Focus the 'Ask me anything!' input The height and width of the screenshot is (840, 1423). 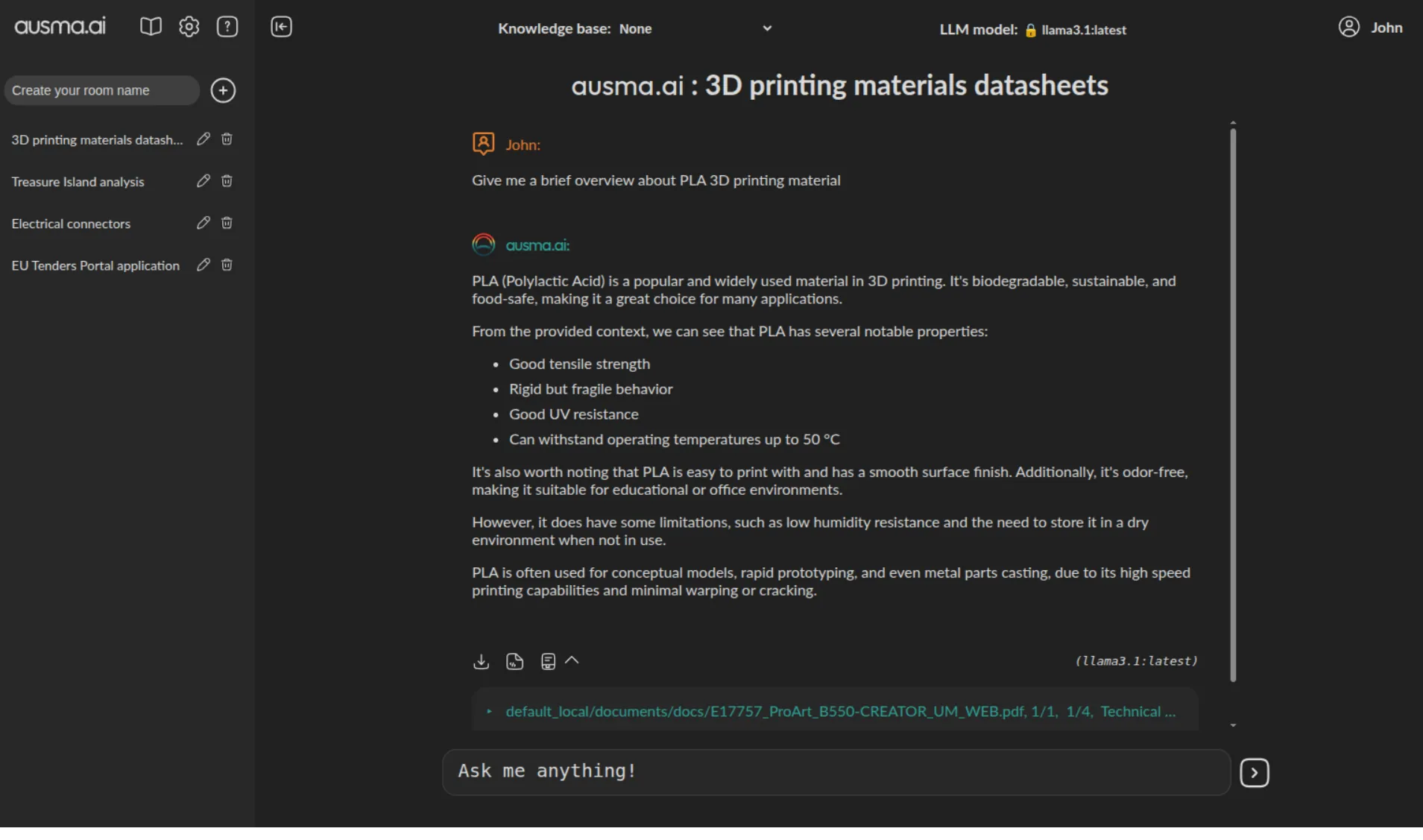pyautogui.click(x=835, y=771)
